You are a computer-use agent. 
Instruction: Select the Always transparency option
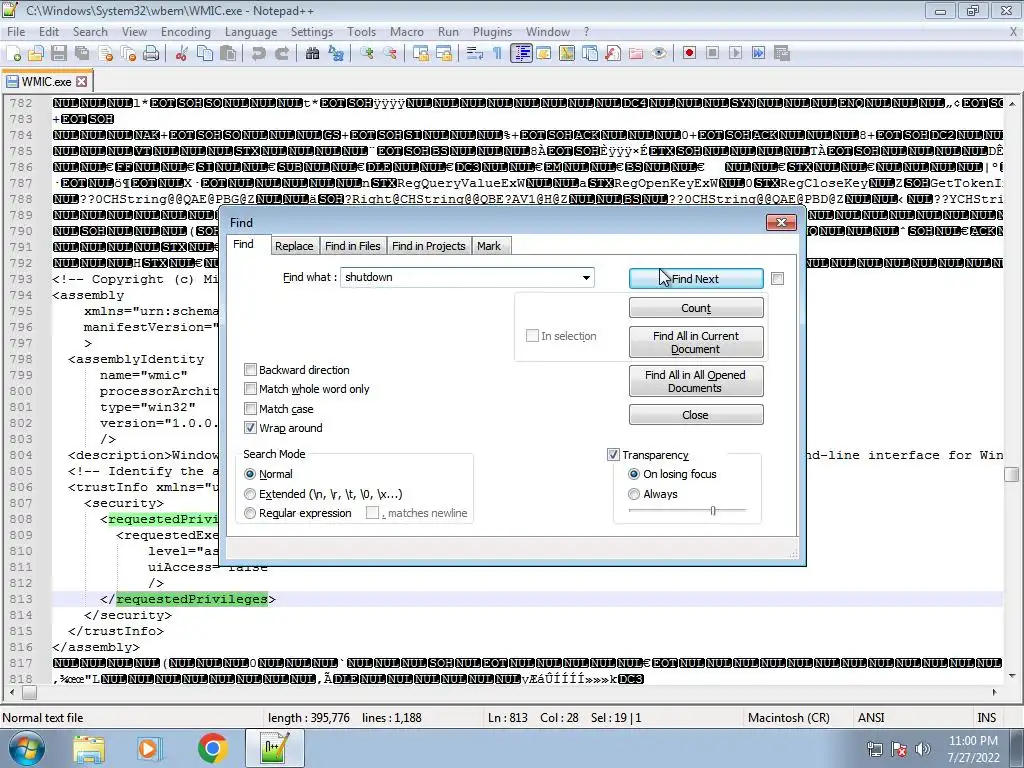(633, 494)
